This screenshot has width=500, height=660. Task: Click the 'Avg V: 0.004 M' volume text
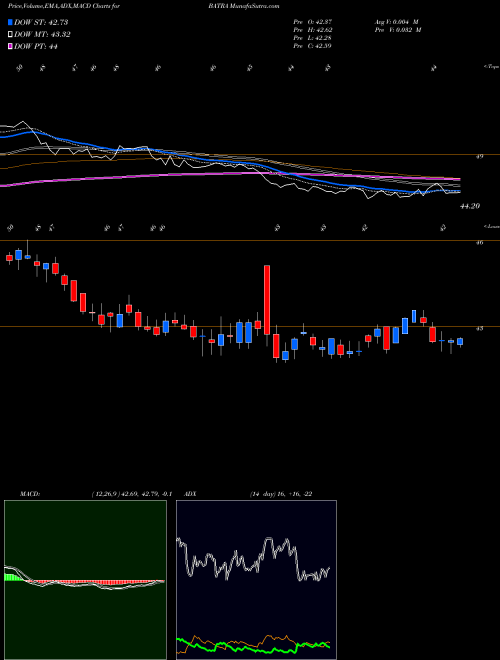point(396,22)
